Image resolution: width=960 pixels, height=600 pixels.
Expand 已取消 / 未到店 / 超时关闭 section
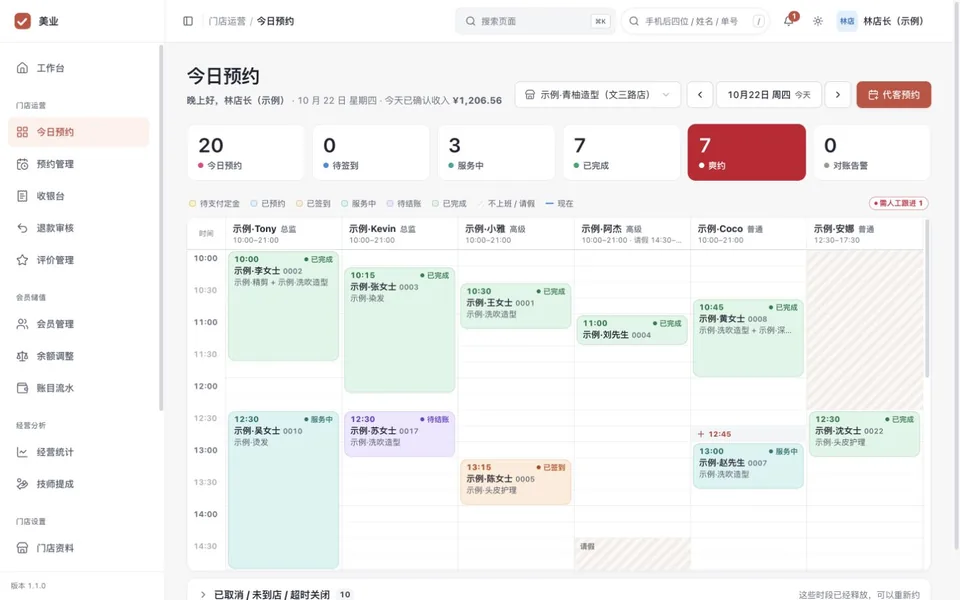[x=203, y=594]
